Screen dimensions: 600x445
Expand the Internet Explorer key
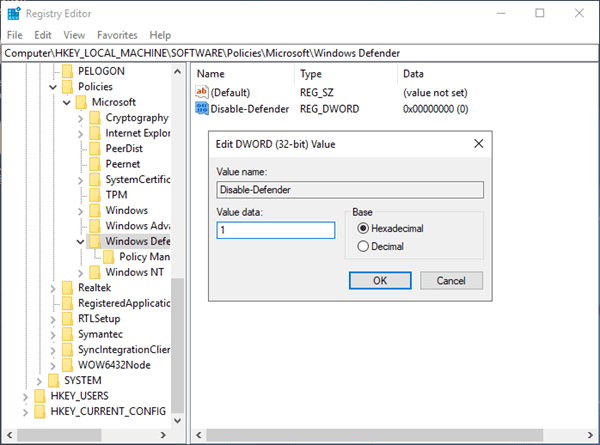tap(80, 134)
